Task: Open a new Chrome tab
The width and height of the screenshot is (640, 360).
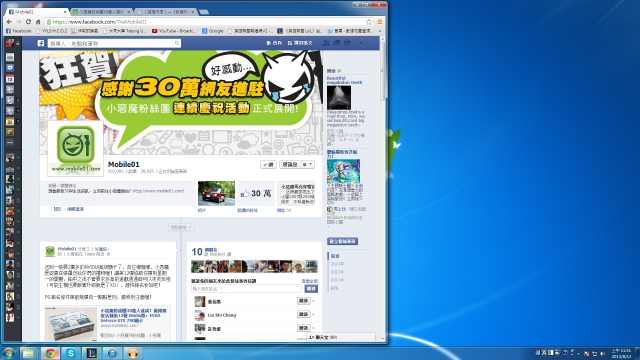Action: click(x=204, y=12)
